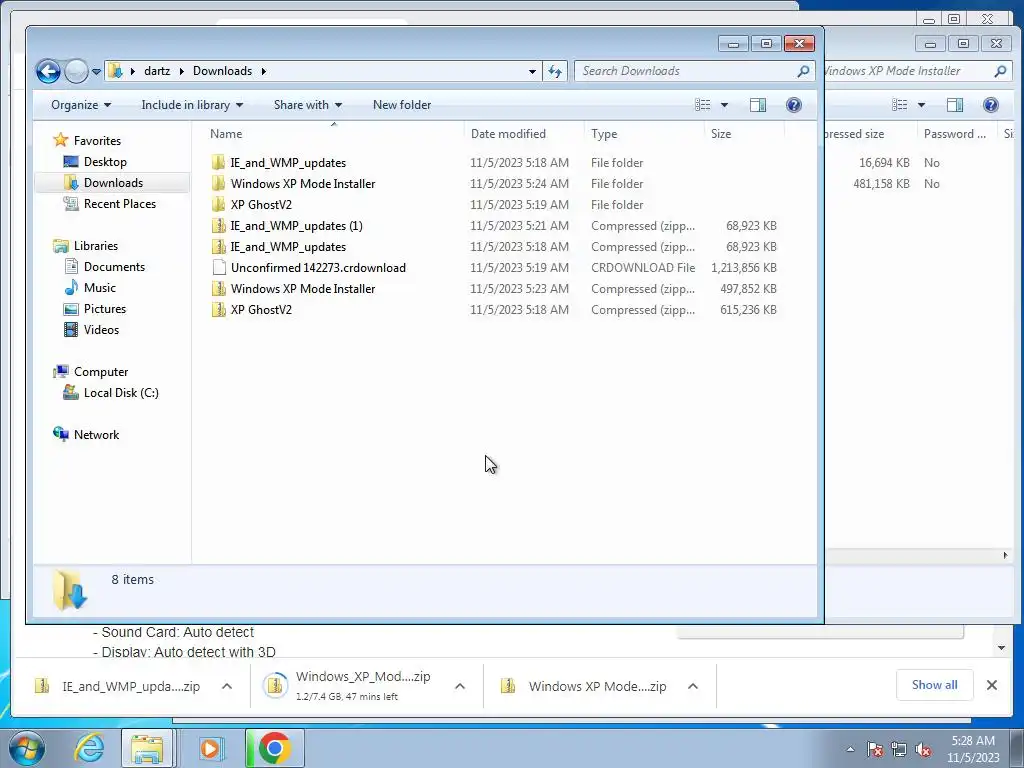Select XP GhostV2 compressed zip icon
The height and width of the screenshot is (768, 1024).
(219, 310)
